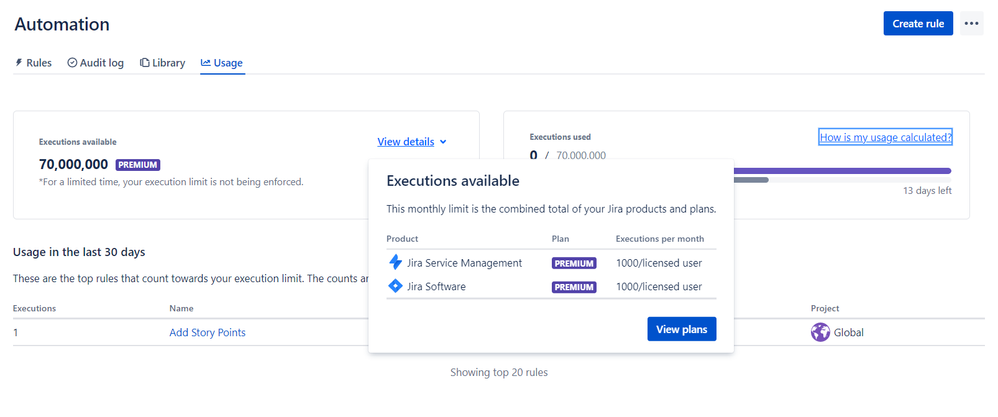This screenshot has height=417, width=998.
Task: Click the Executions column header
Action: [35, 309]
